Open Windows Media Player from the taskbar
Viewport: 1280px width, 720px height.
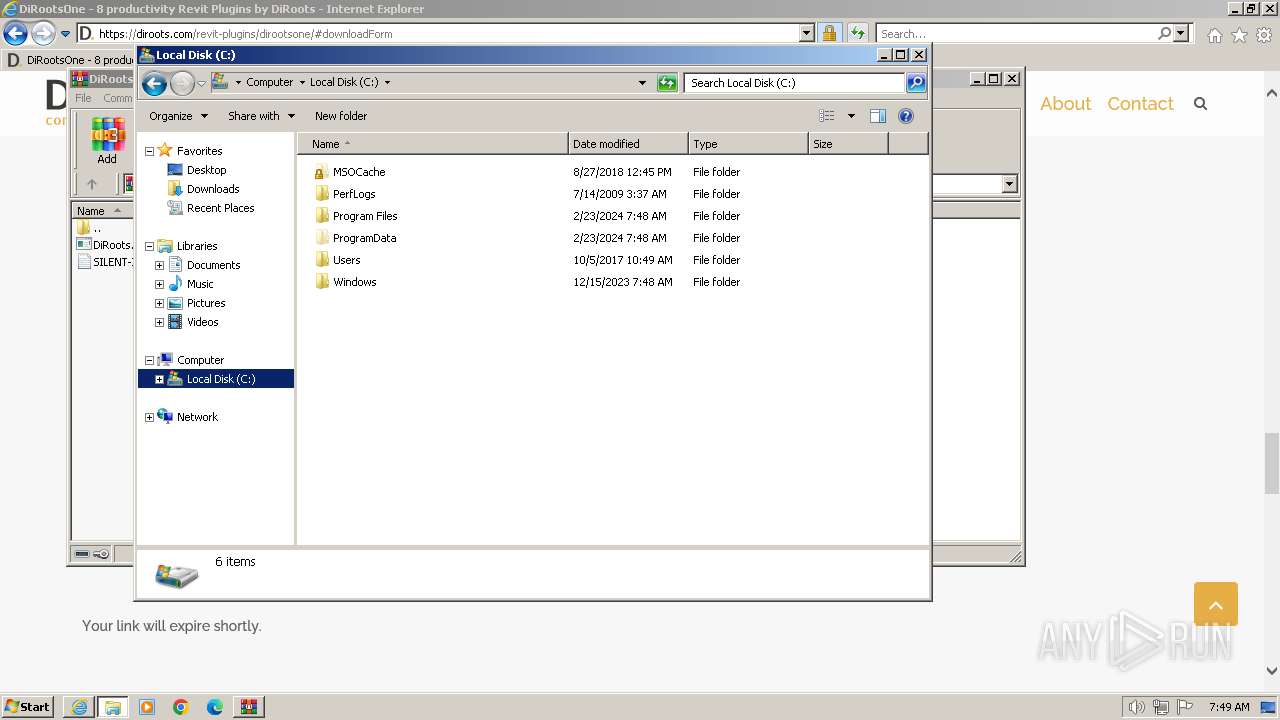point(147,707)
